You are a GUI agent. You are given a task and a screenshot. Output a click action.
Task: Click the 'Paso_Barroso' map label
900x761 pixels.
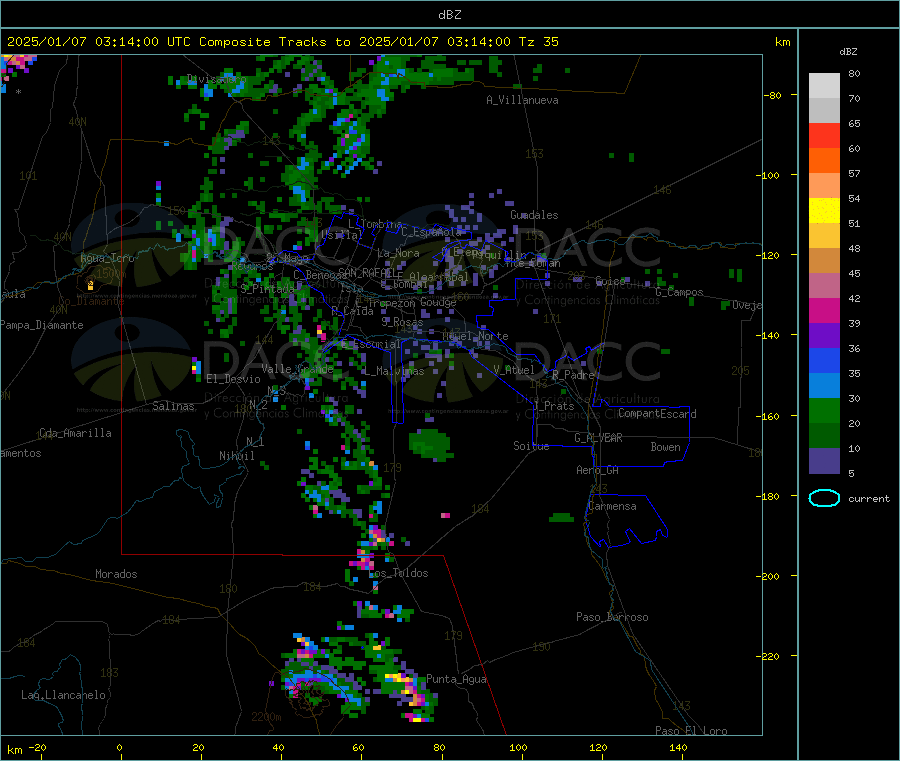click(612, 618)
